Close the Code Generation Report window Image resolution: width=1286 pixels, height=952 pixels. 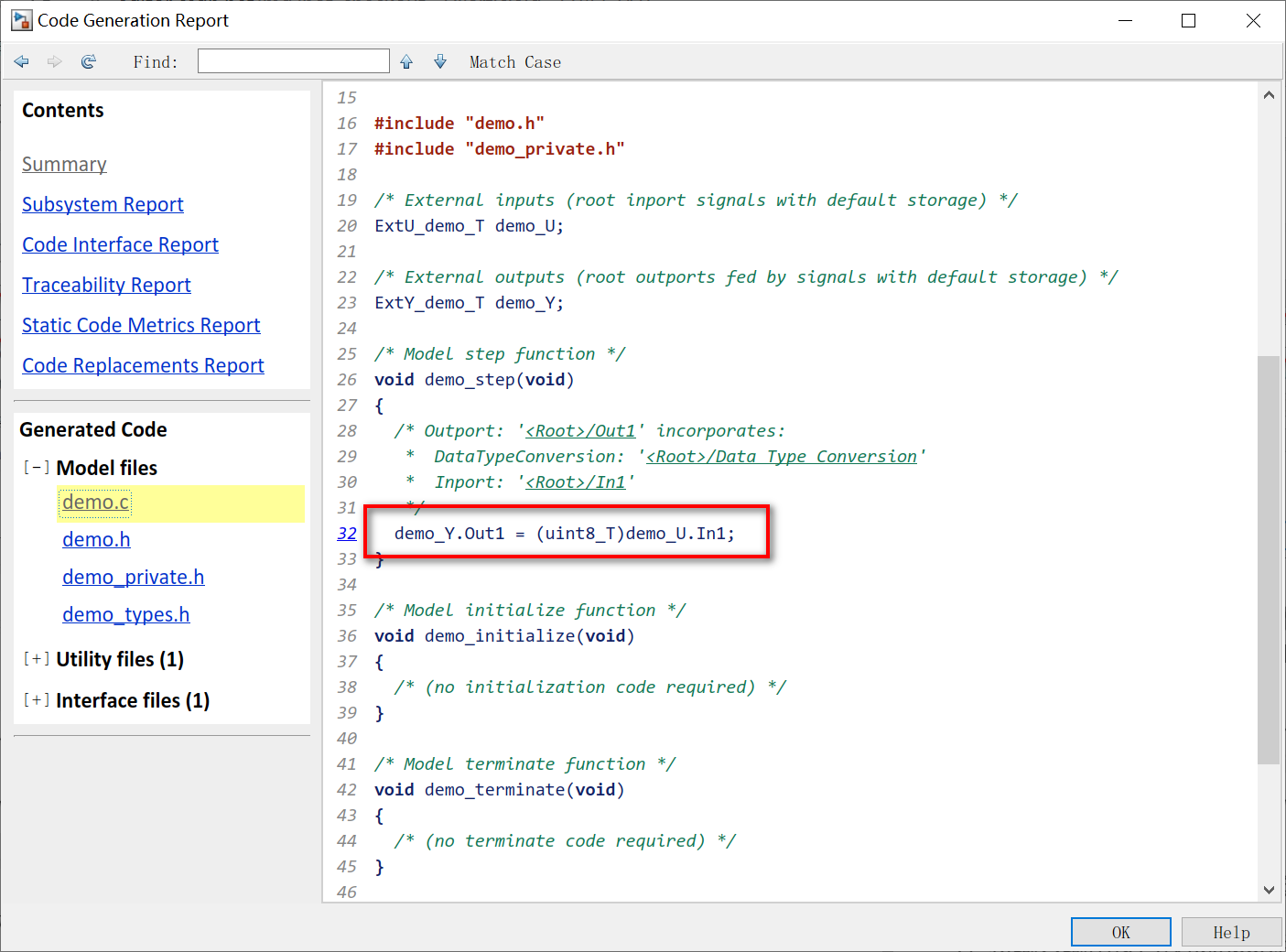(x=1253, y=20)
